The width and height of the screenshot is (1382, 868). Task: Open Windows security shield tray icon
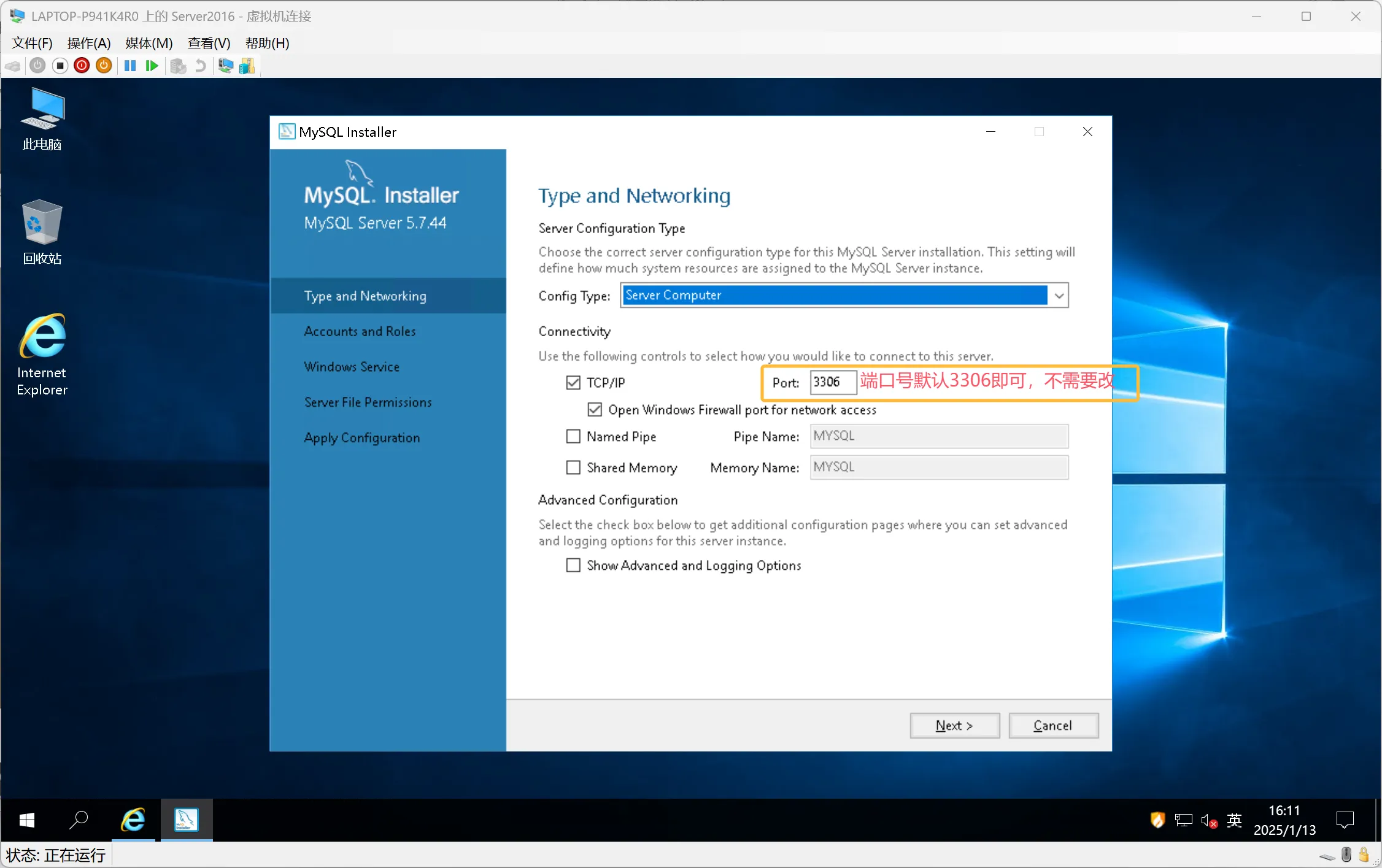1157,820
